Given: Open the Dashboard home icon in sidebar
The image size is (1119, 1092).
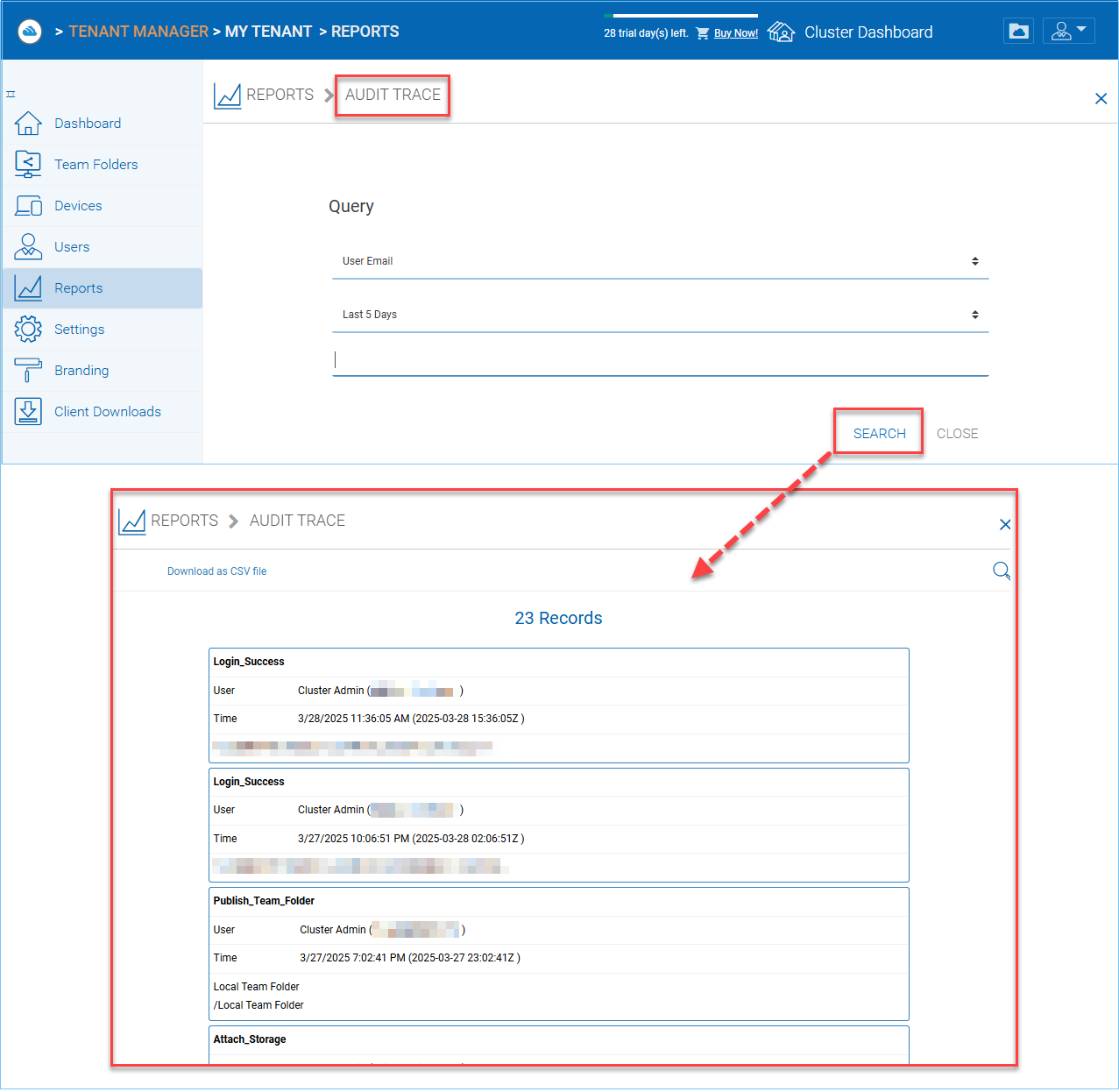Looking at the screenshot, I should pos(28,124).
